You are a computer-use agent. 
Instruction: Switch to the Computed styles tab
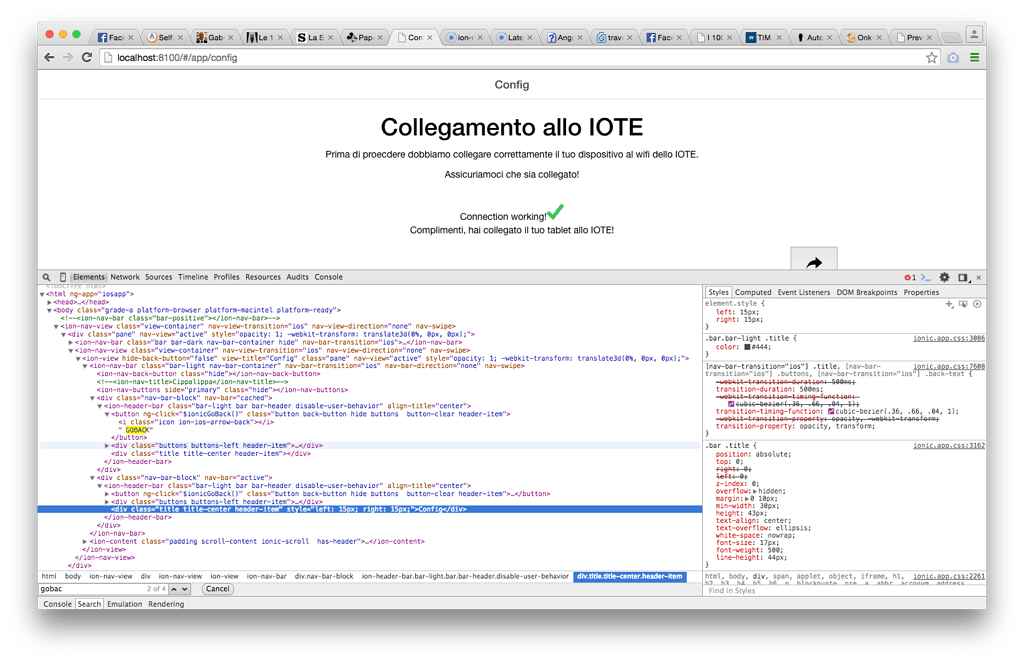coord(753,293)
